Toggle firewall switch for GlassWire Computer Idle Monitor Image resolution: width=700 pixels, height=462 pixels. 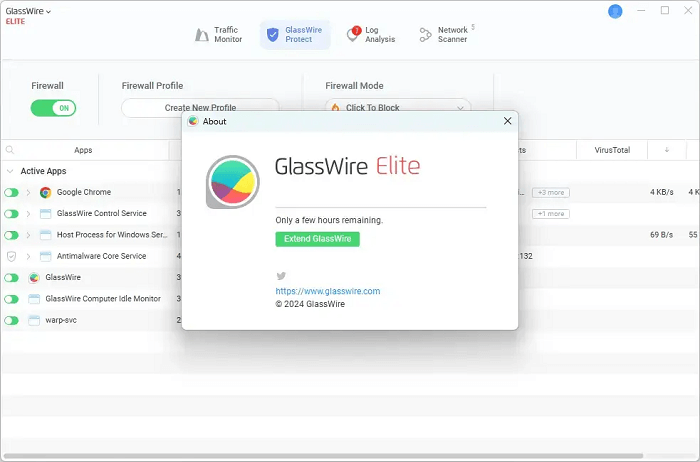[12, 299]
